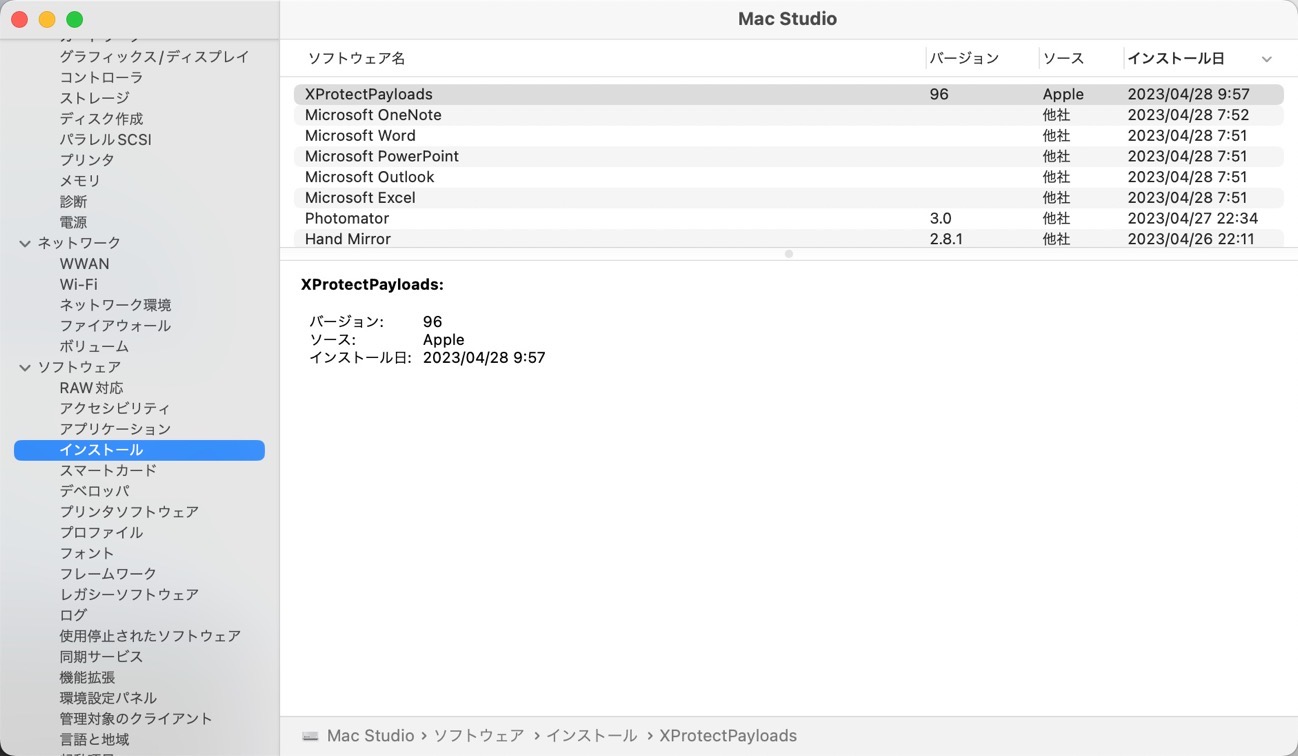Select アプリケーション in sidebar

coord(115,429)
